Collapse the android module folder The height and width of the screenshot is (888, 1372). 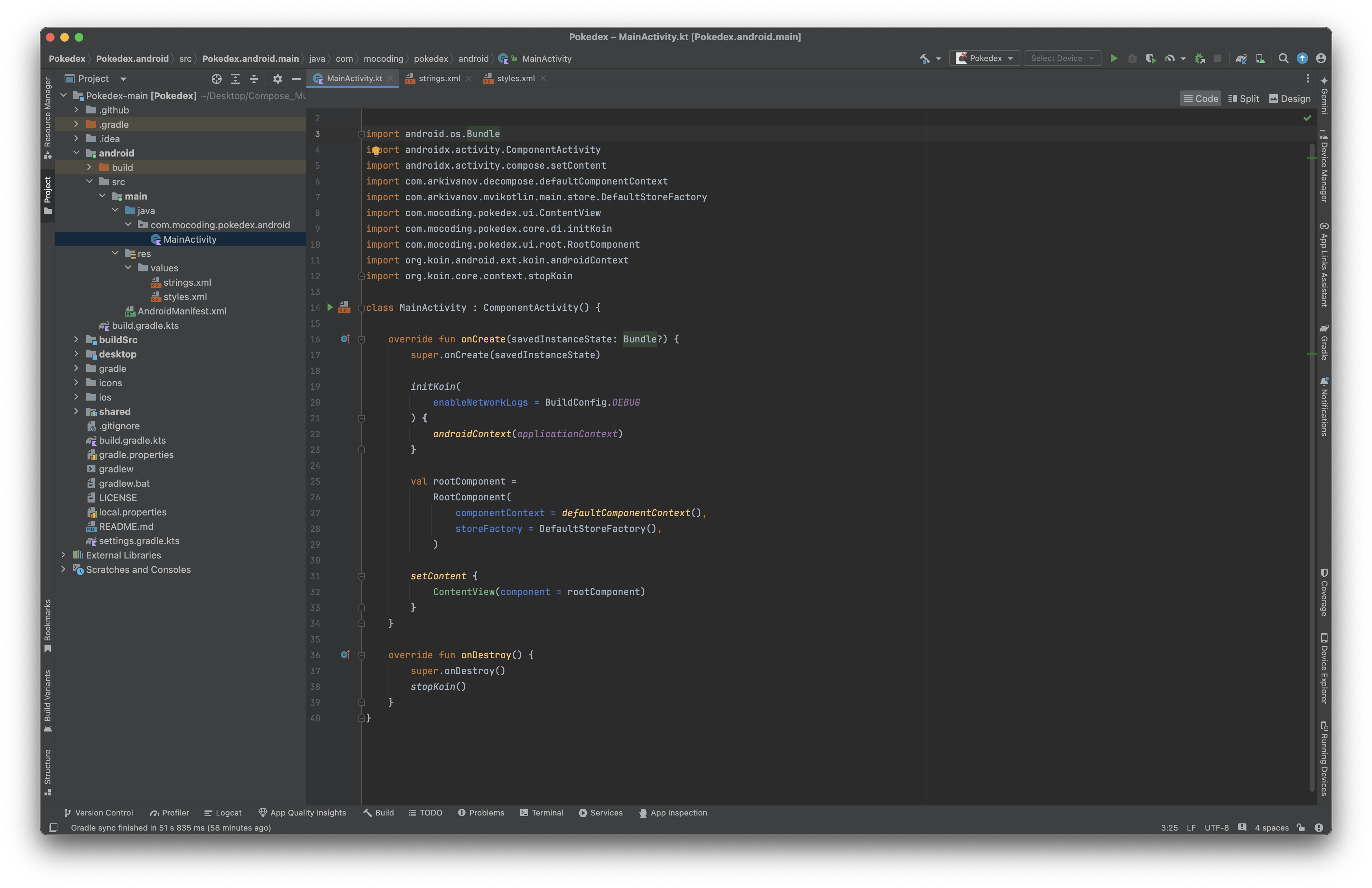click(76, 153)
